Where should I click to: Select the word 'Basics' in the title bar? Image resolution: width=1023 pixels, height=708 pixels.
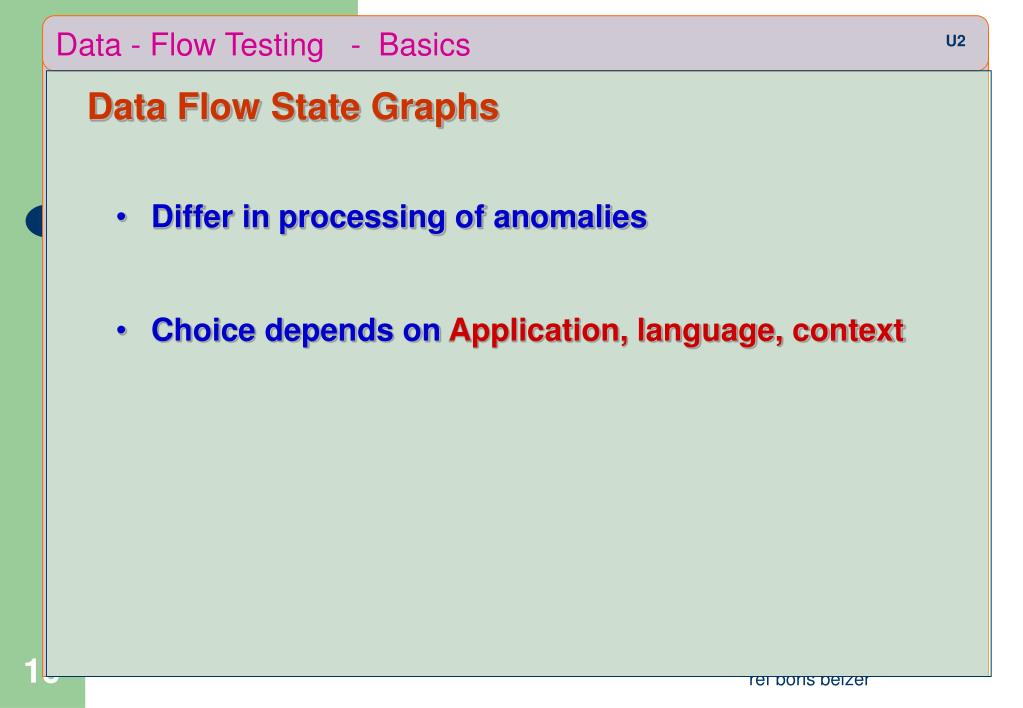(424, 45)
